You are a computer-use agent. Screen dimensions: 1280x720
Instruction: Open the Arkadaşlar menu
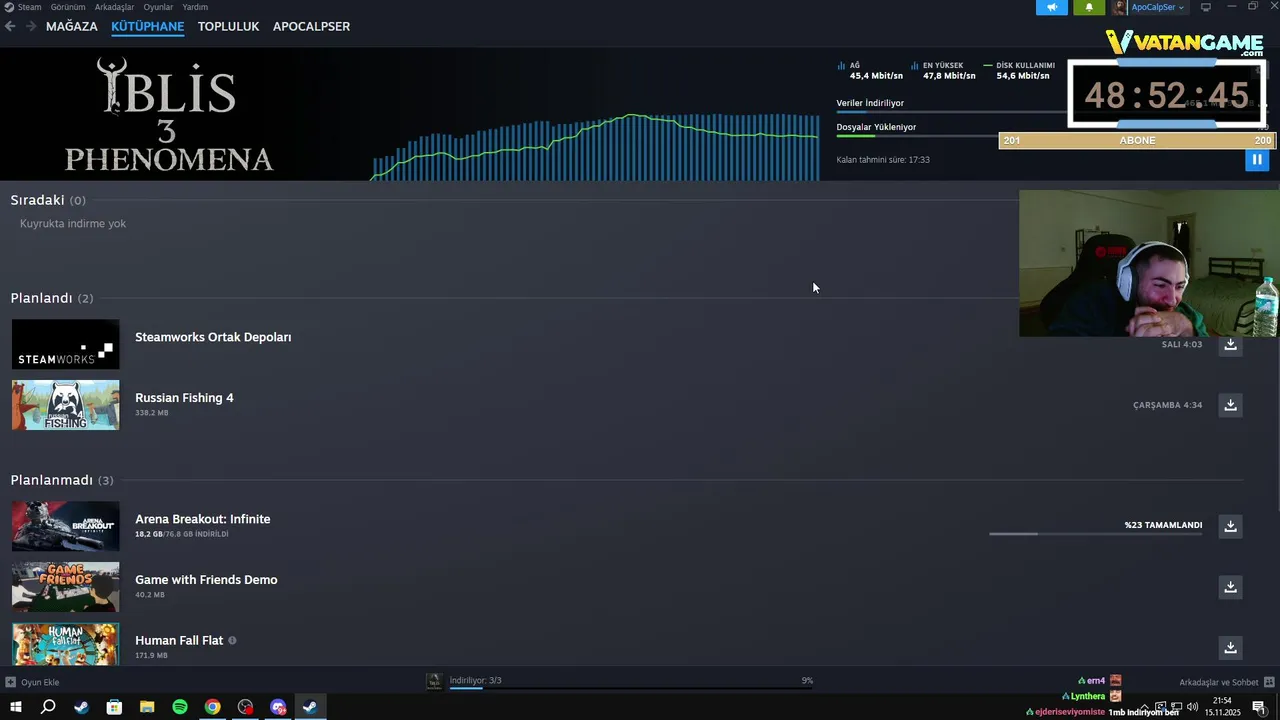click(x=114, y=7)
